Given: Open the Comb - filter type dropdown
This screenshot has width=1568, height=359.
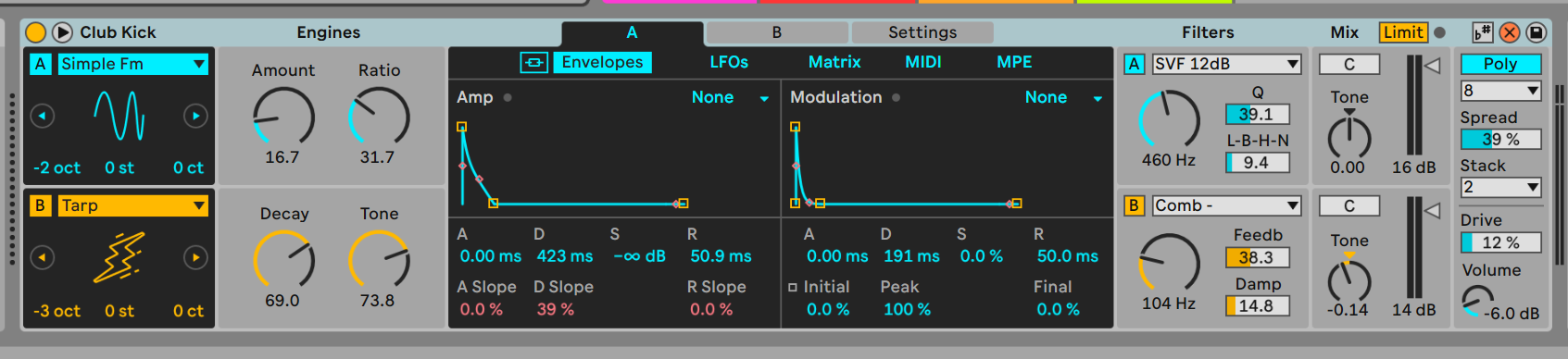Looking at the screenshot, I should 1226,205.
